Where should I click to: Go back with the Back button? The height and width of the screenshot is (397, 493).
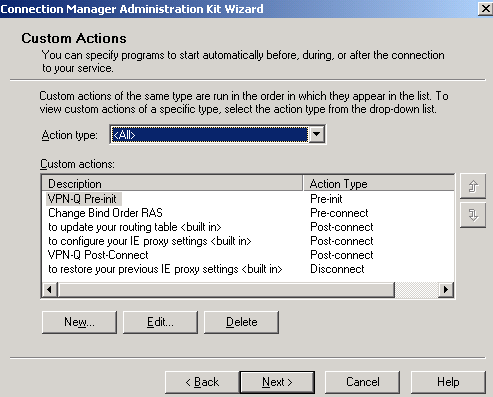(x=202, y=382)
